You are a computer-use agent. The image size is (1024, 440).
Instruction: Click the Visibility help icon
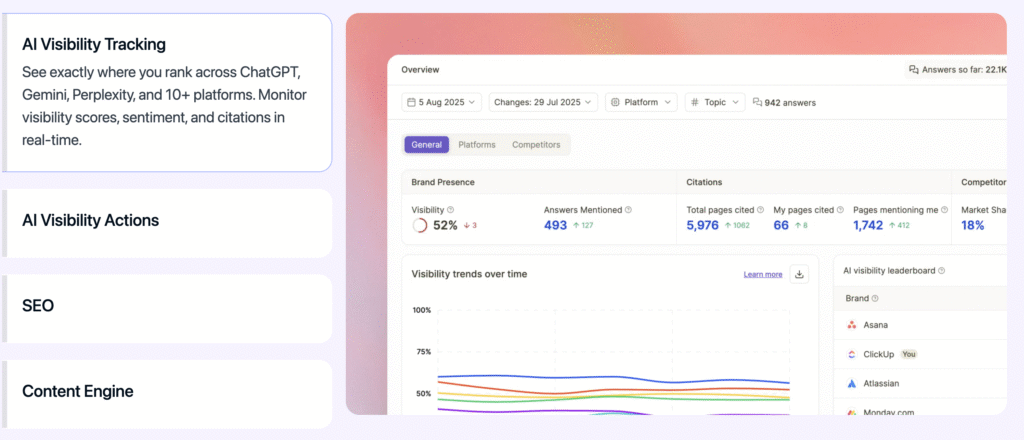[x=451, y=210]
